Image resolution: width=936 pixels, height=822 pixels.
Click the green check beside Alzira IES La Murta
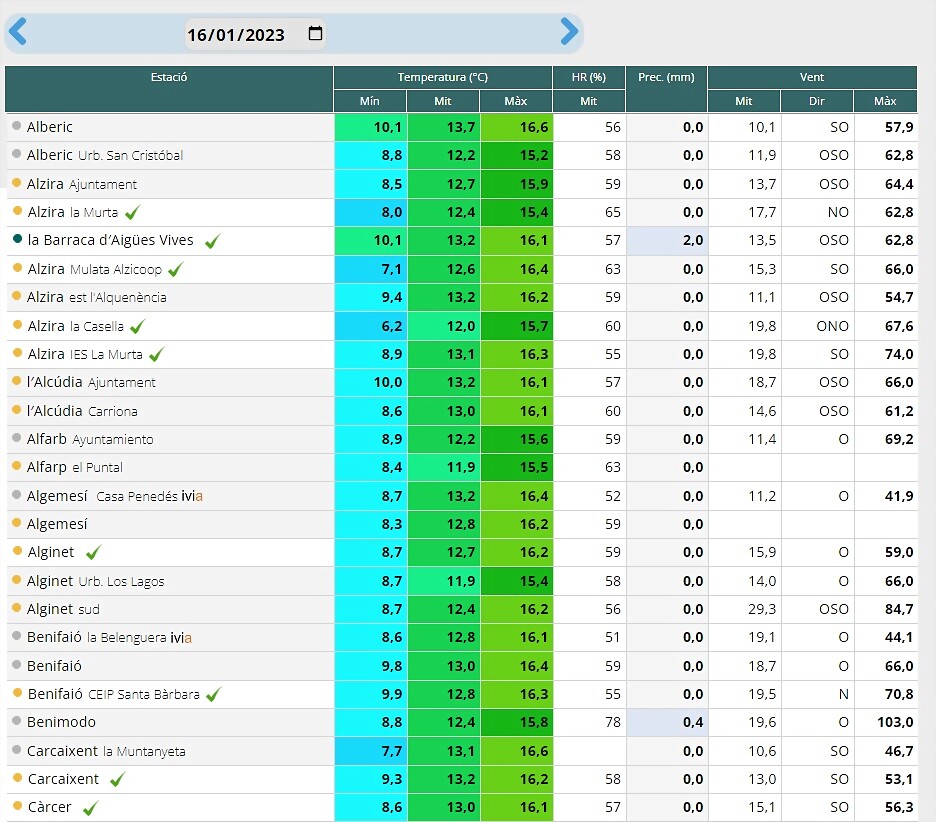(156, 355)
